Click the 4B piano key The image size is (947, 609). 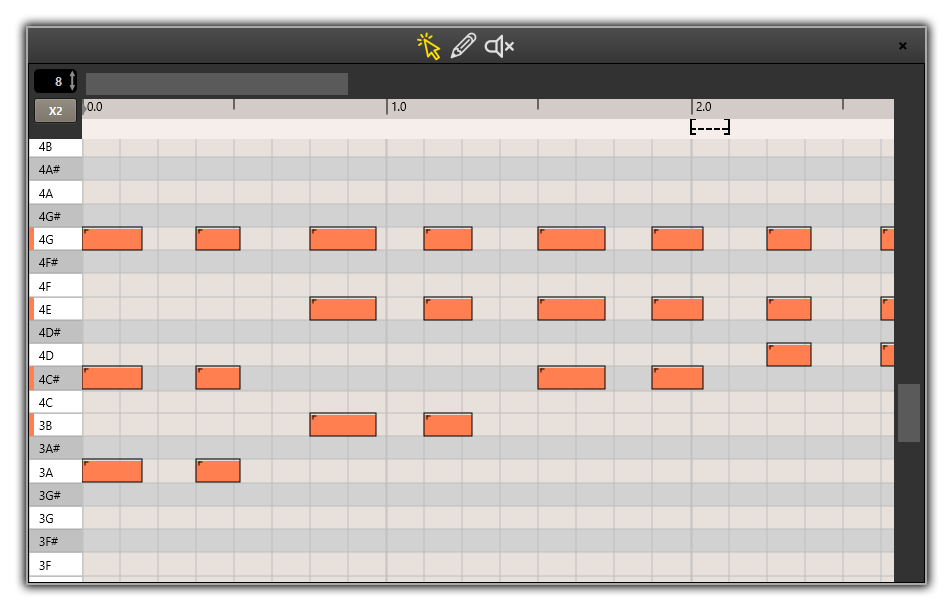[56, 147]
